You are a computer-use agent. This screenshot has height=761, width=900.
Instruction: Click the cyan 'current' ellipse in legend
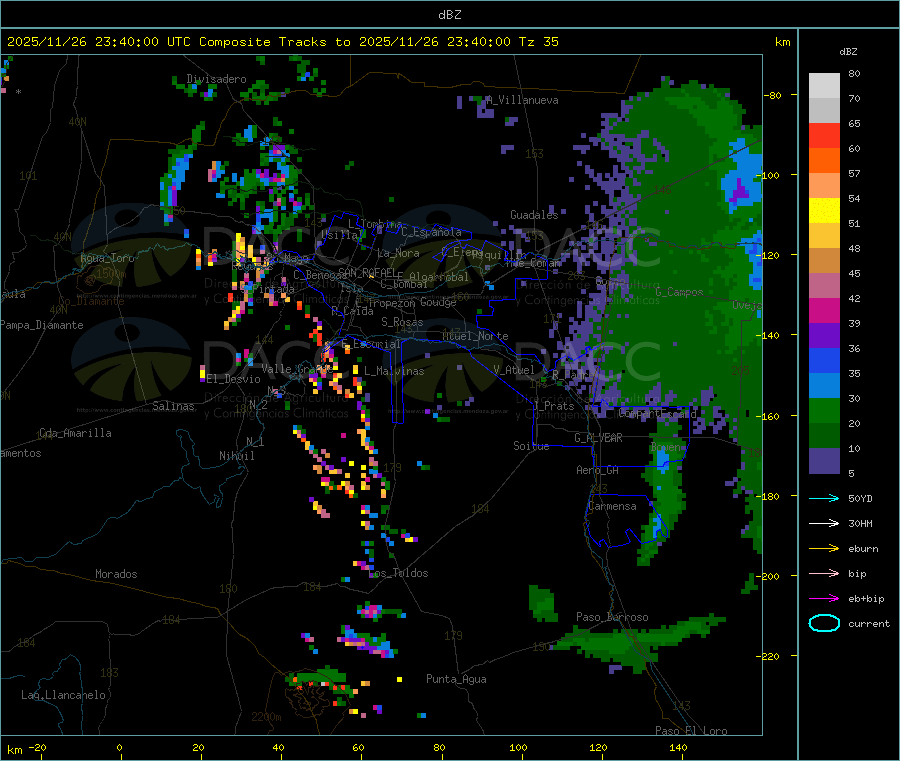(824, 623)
